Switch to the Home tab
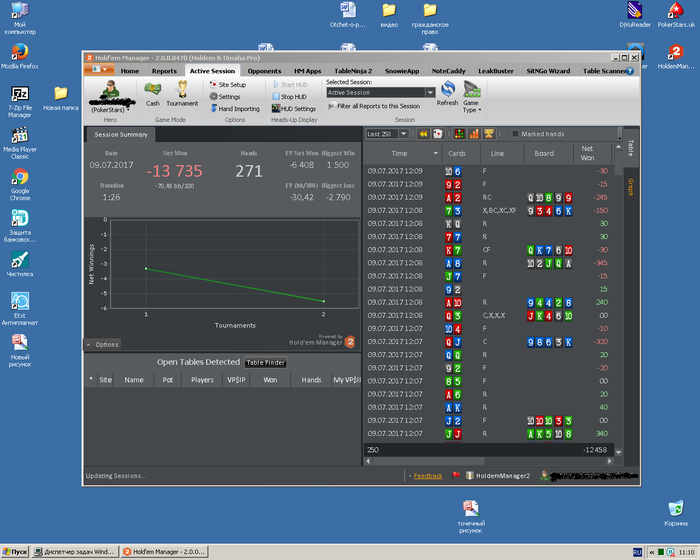The height and width of the screenshot is (560, 700). pos(129,71)
